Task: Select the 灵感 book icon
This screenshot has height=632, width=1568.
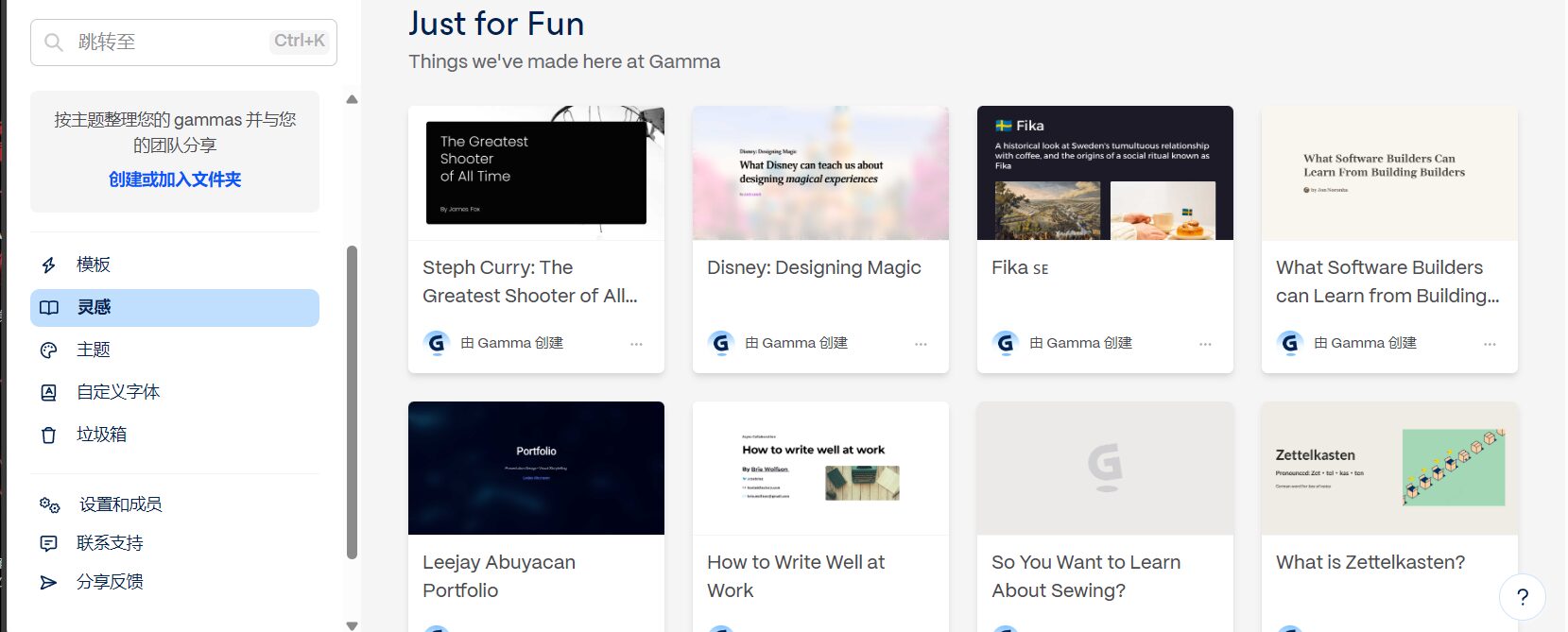Action: pyautogui.click(x=49, y=308)
